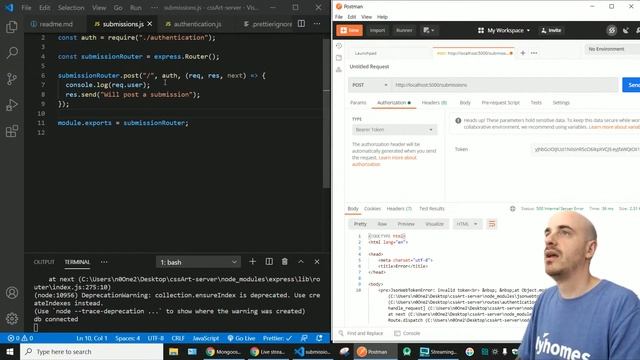Click the request URL input field
The image size is (640, 360).
pos(504,85)
